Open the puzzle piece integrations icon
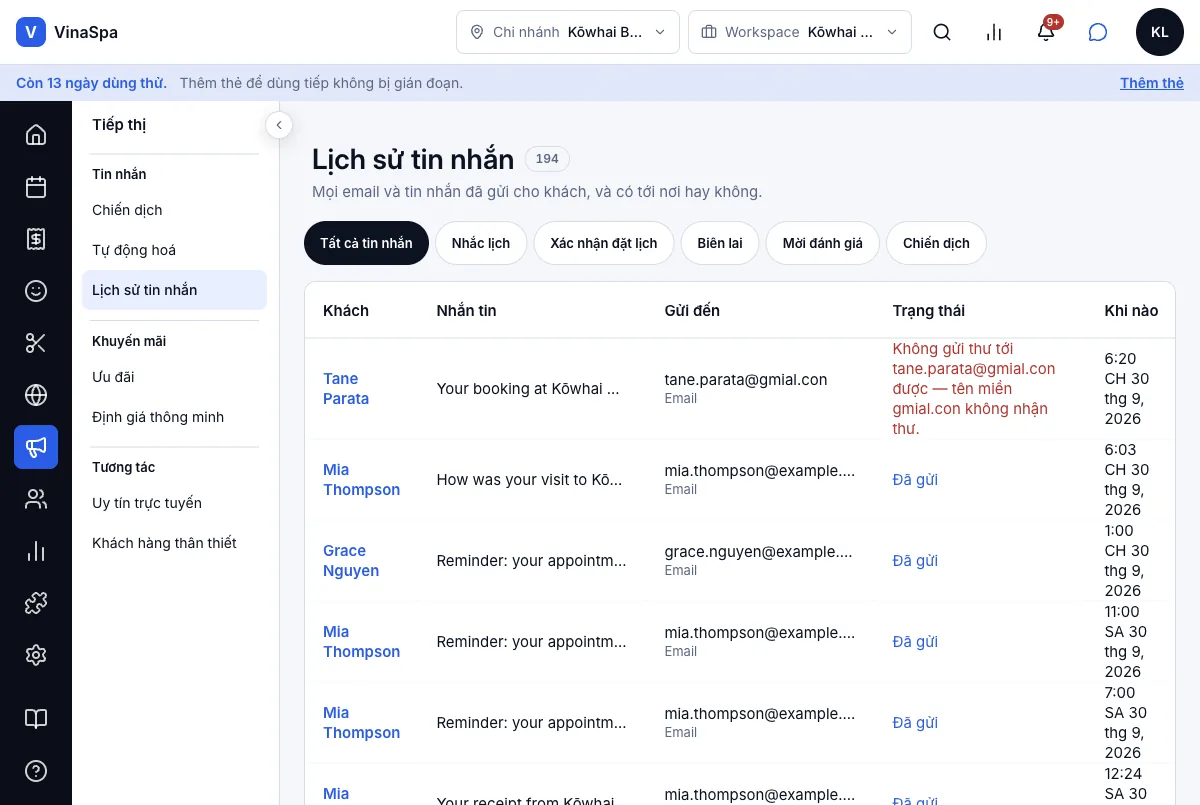 (36, 603)
